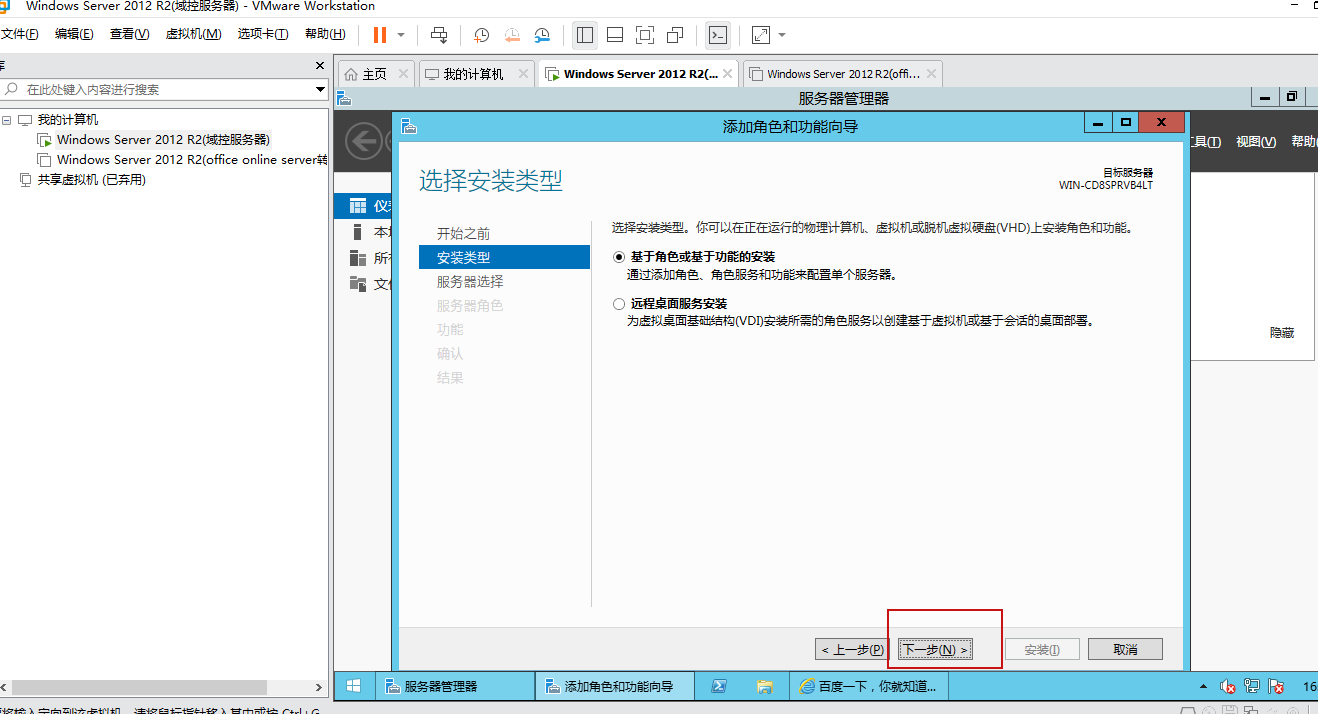Click the dashboard icon in Server Manager sidebar
This screenshot has height=714, width=1318.
[x=358, y=206]
